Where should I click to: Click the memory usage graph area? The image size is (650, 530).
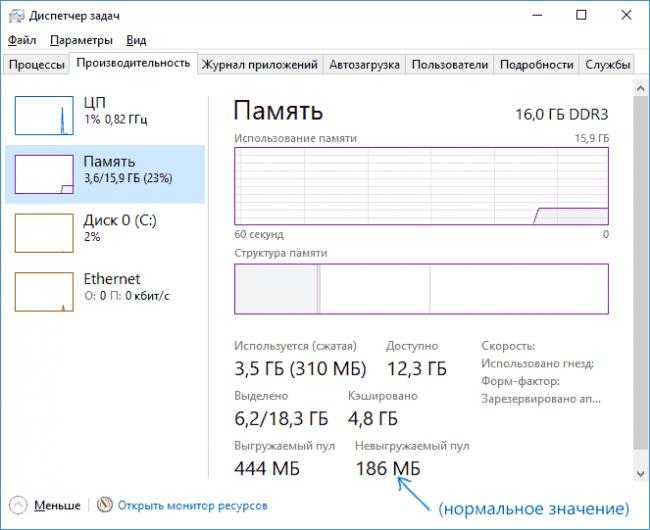[x=421, y=186]
